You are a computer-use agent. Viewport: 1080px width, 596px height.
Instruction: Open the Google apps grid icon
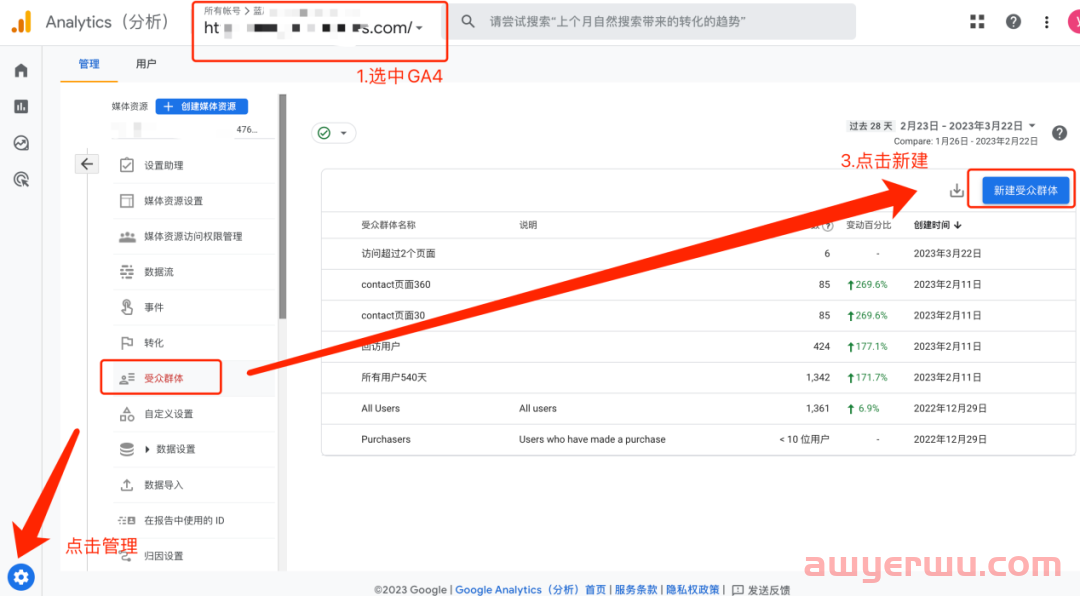coord(977,21)
